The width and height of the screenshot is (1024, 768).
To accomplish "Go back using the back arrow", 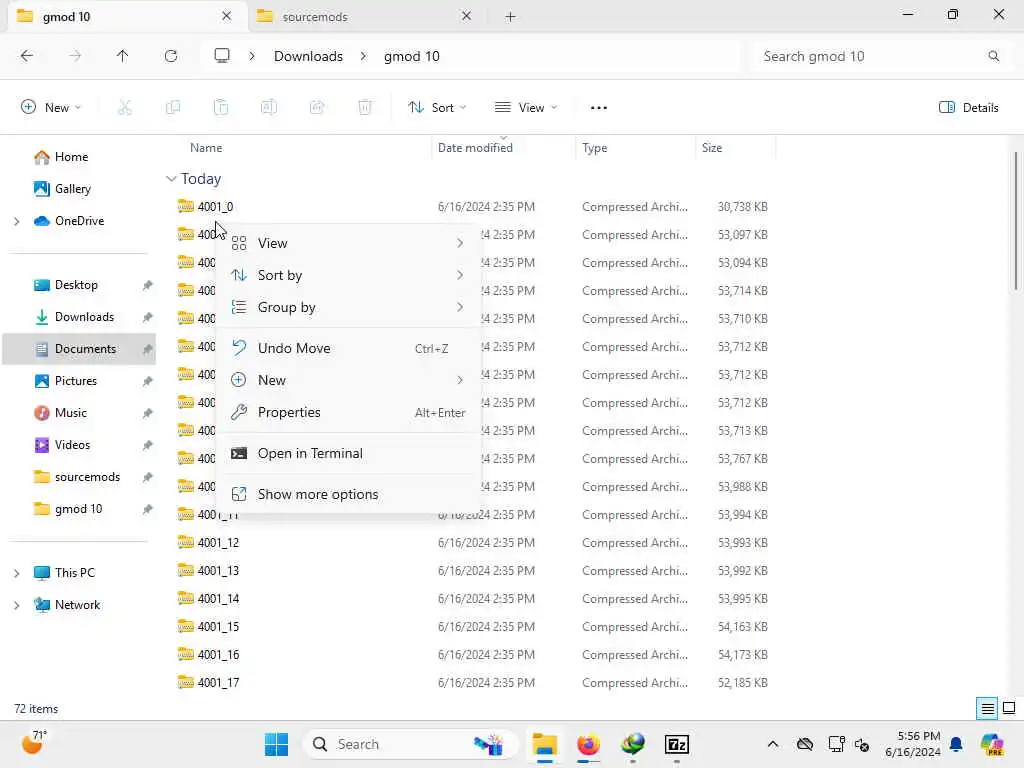I will (x=27, y=56).
